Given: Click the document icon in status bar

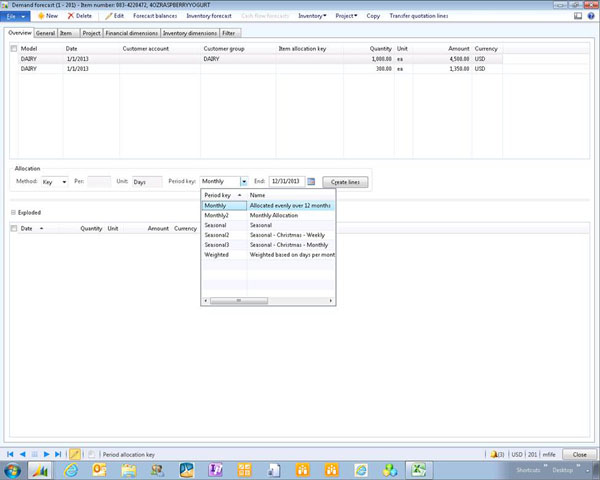Looking at the screenshot, I should pos(91,454).
